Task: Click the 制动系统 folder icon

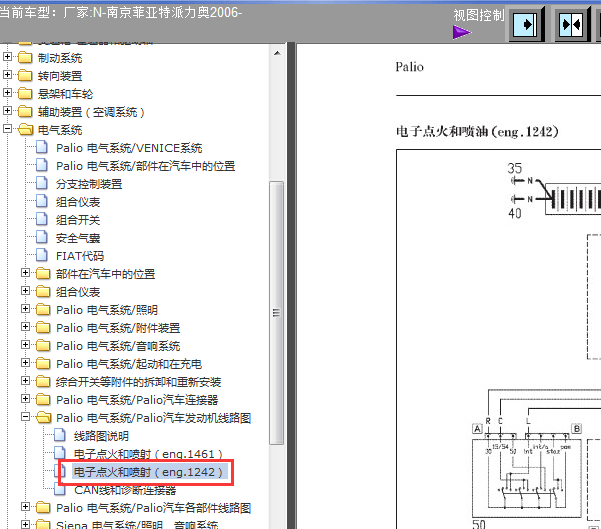Action: [25, 58]
